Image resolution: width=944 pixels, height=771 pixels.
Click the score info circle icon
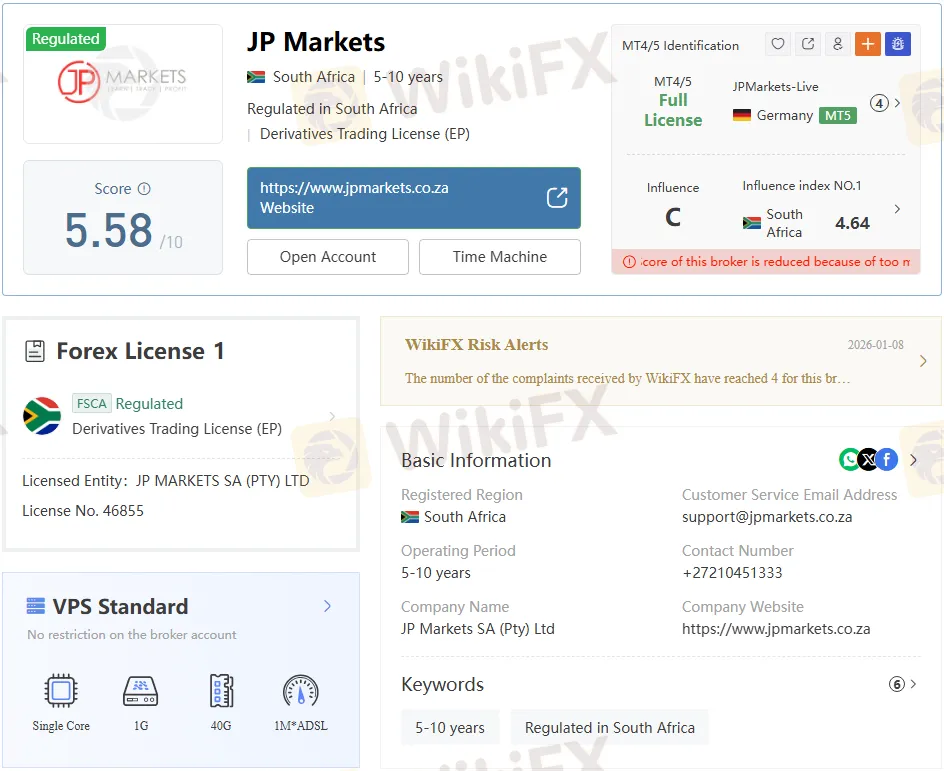tap(144, 189)
